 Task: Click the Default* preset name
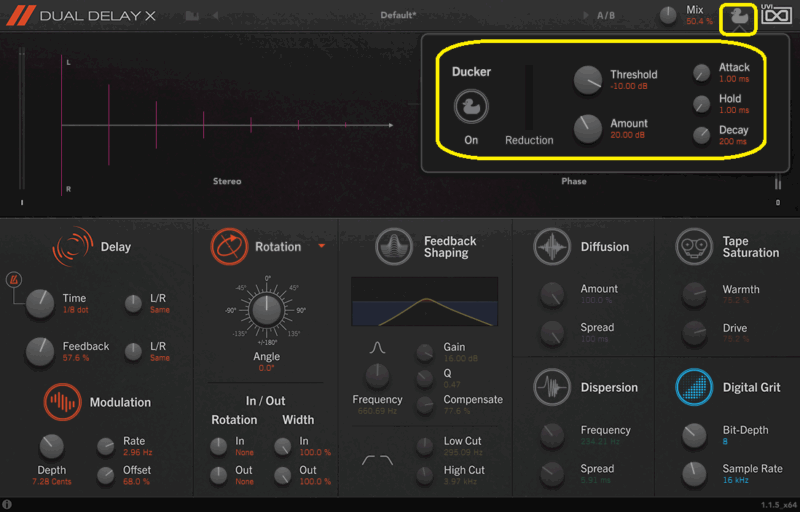click(x=398, y=15)
